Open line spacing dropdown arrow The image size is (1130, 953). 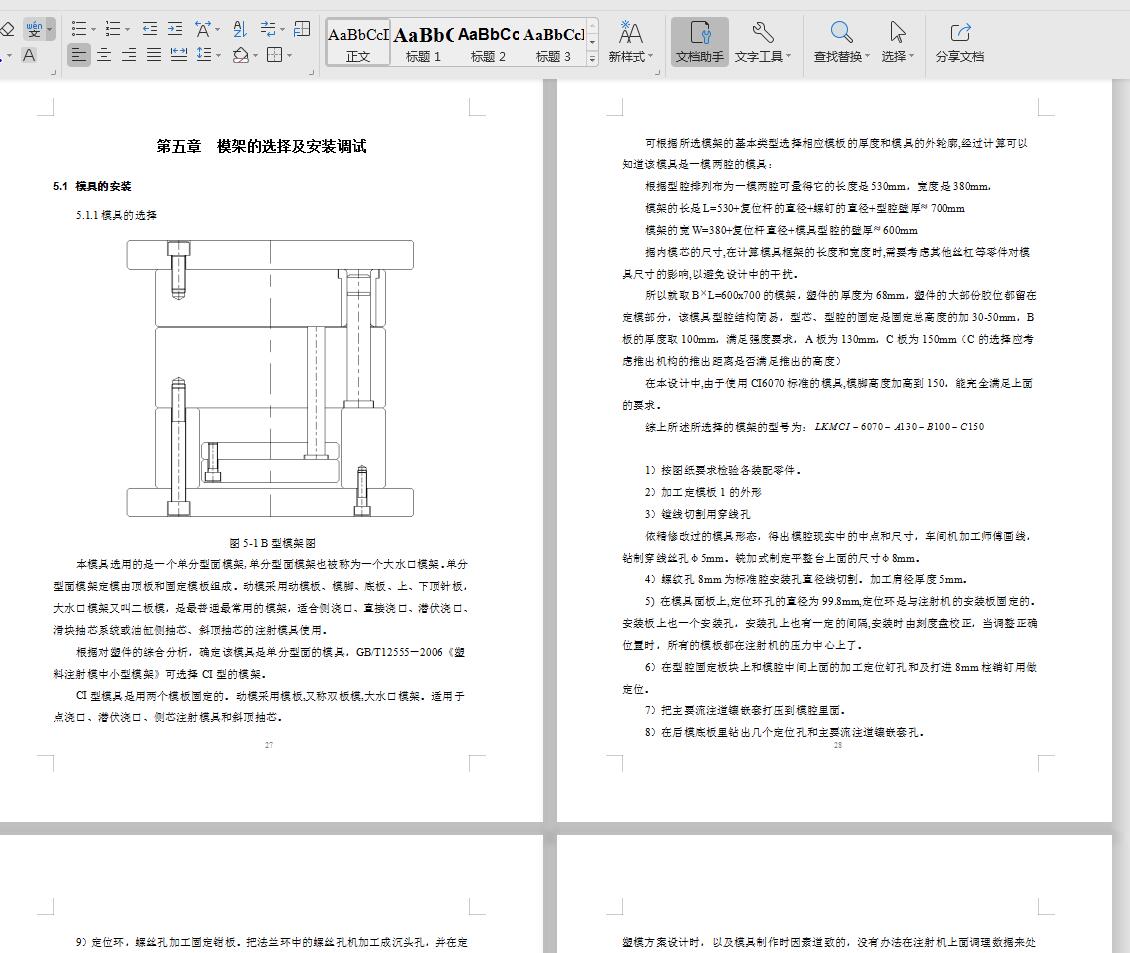click(x=218, y=55)
